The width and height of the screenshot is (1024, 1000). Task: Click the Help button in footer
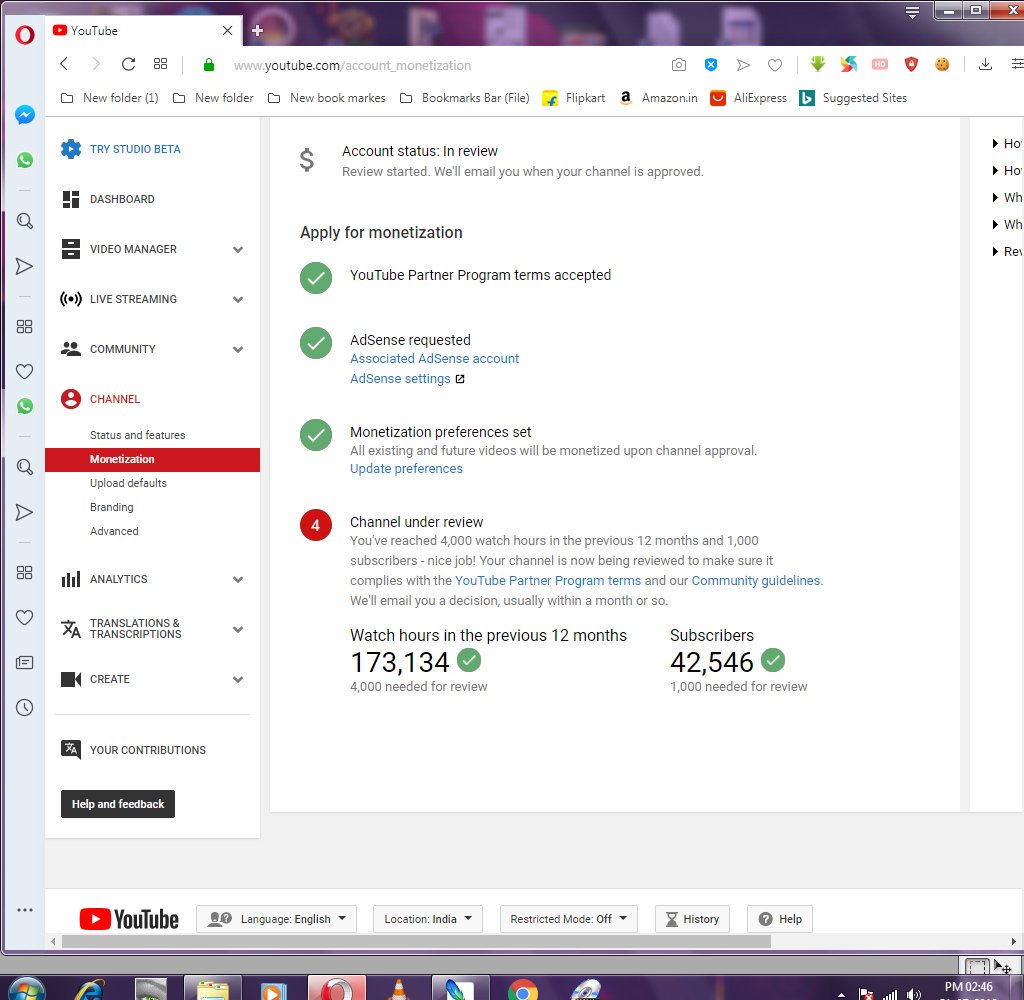pyautogui.click(x=780, y=919)
